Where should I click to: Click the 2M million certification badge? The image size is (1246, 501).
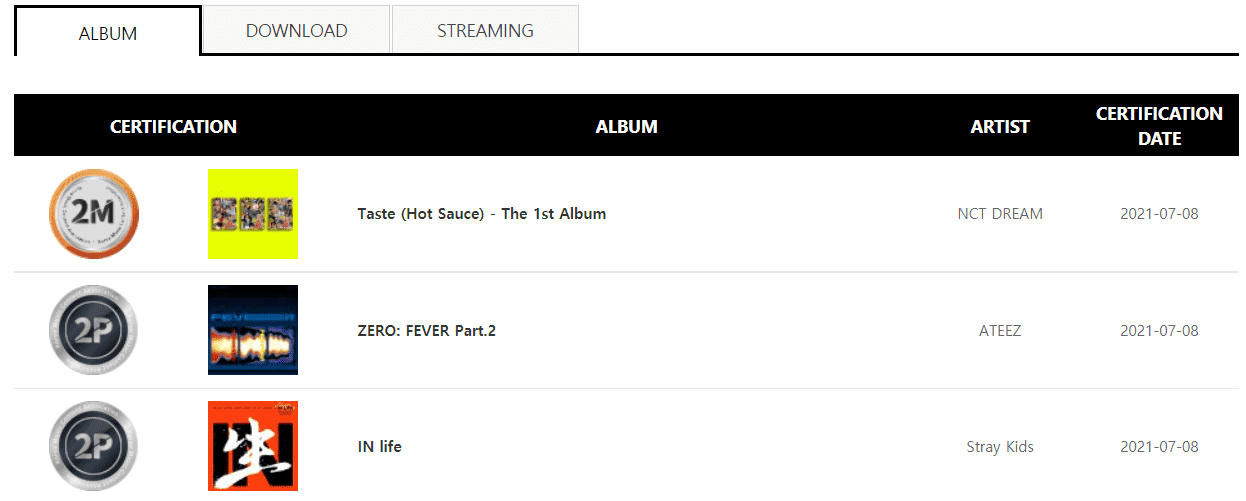94,214
